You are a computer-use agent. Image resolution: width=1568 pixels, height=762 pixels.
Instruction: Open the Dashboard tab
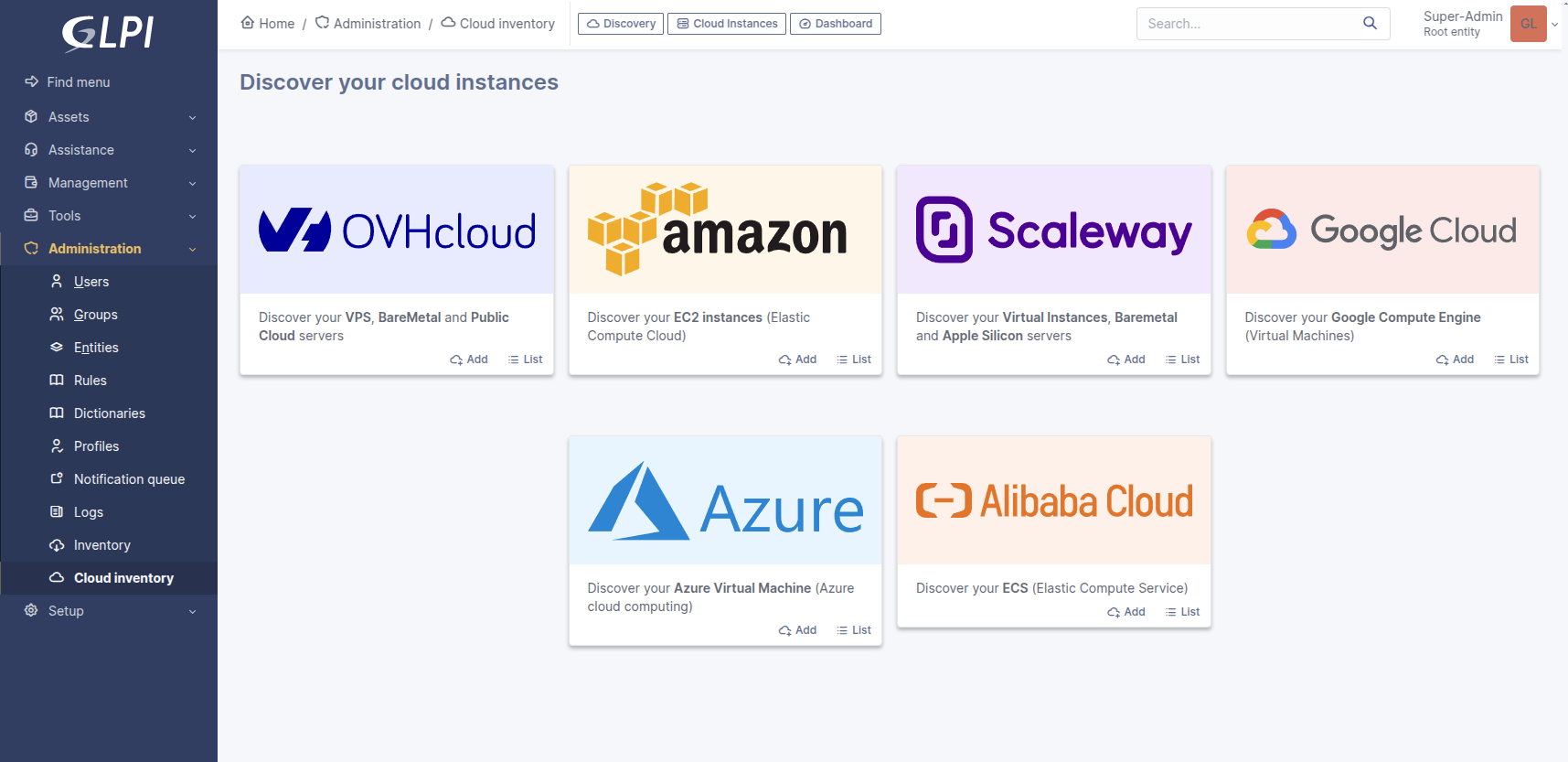(836, 24)
